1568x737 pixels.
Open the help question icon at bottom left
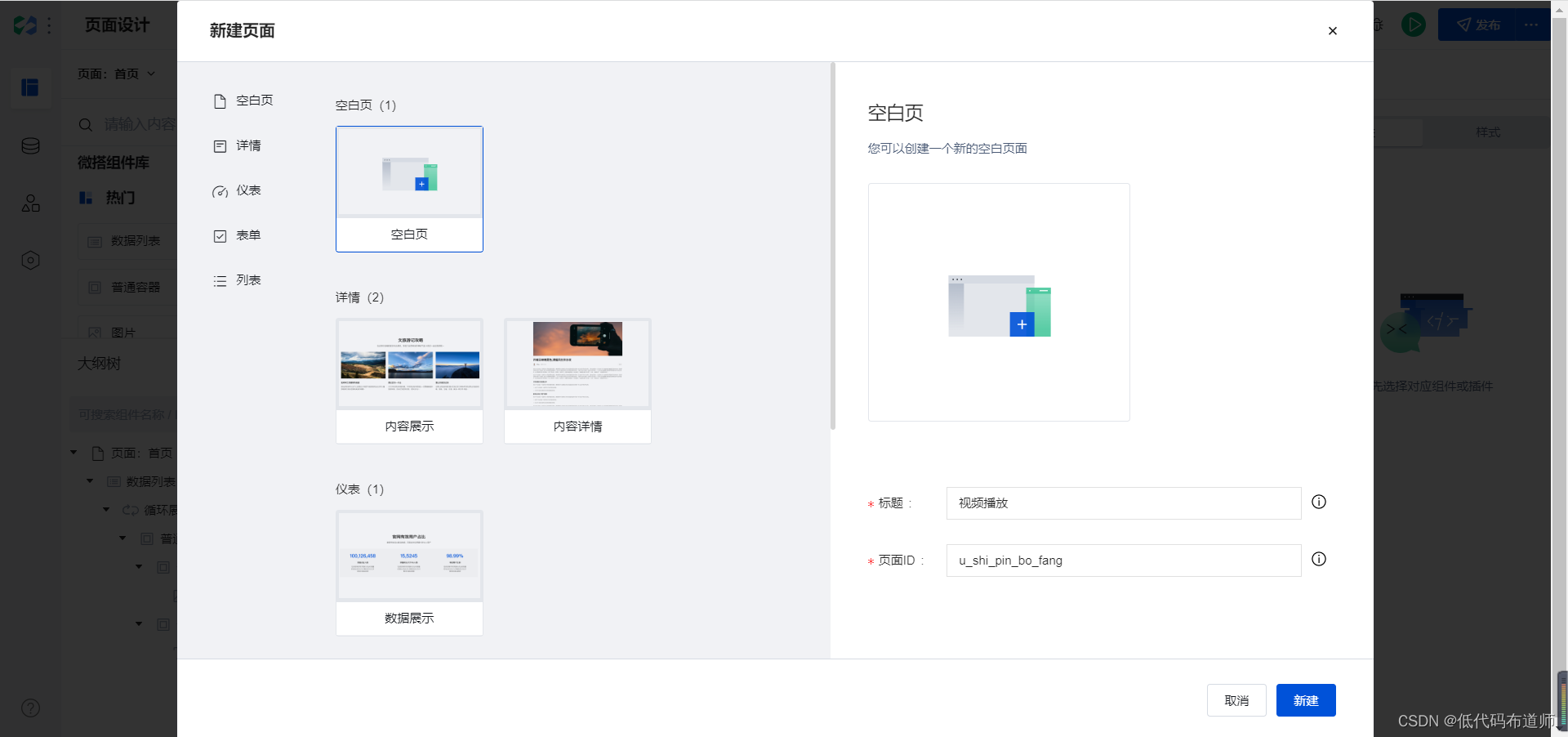pyautogui.click(x=30, y=708)
